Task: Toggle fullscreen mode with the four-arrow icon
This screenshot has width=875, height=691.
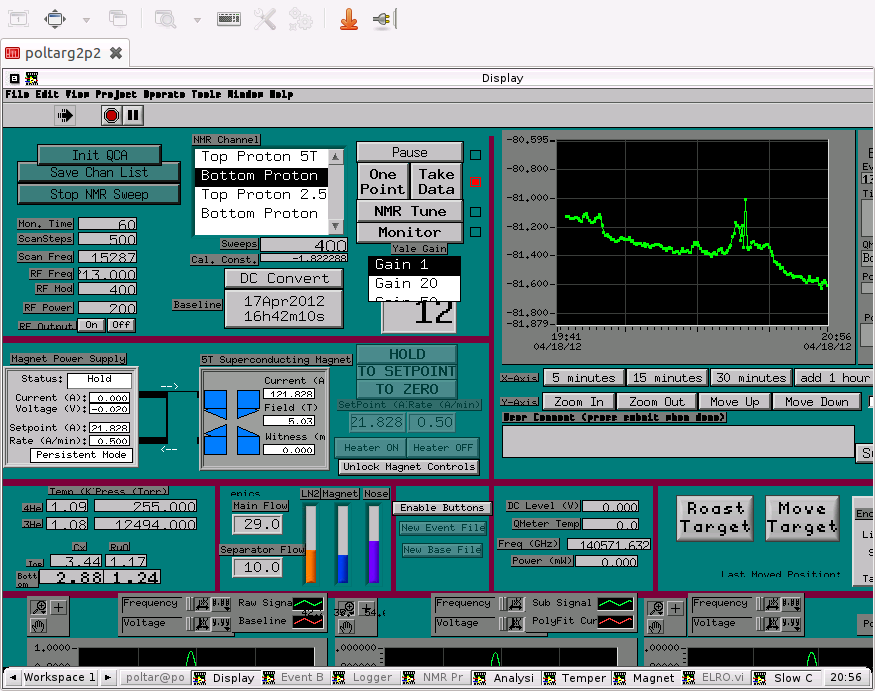Action: (55, 19)
